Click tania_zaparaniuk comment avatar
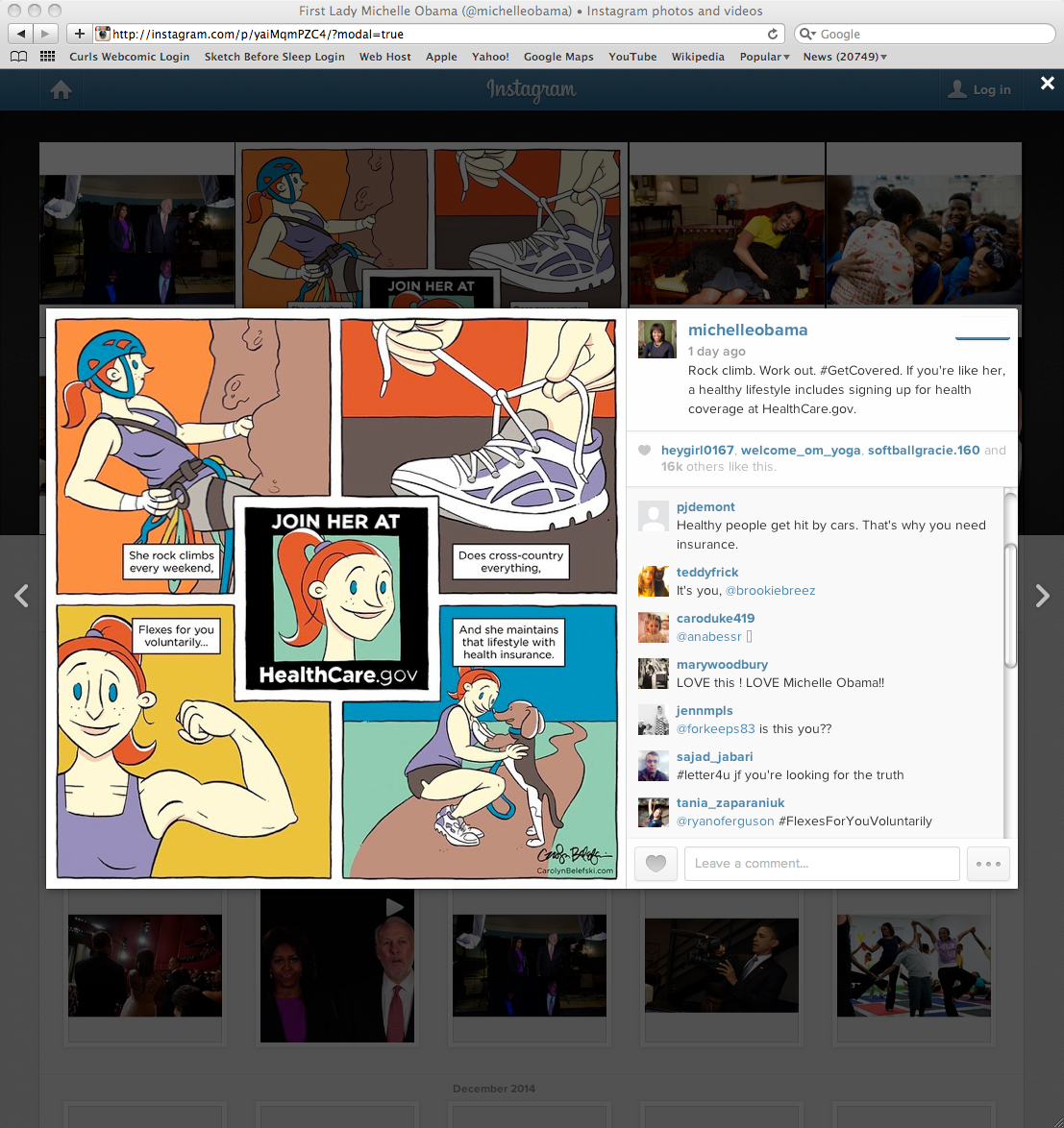The image size is (1064, 1128). (654, 812)
